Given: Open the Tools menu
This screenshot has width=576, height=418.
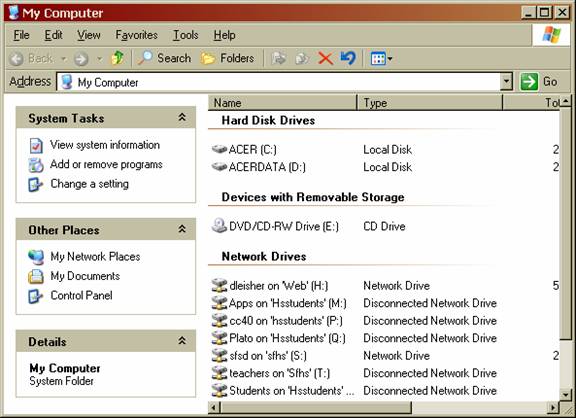Looking at the screenshot, I should [186, 35].
